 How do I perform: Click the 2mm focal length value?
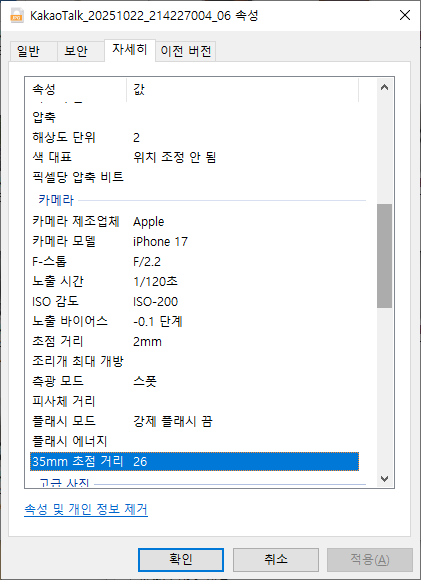point(147,341)
